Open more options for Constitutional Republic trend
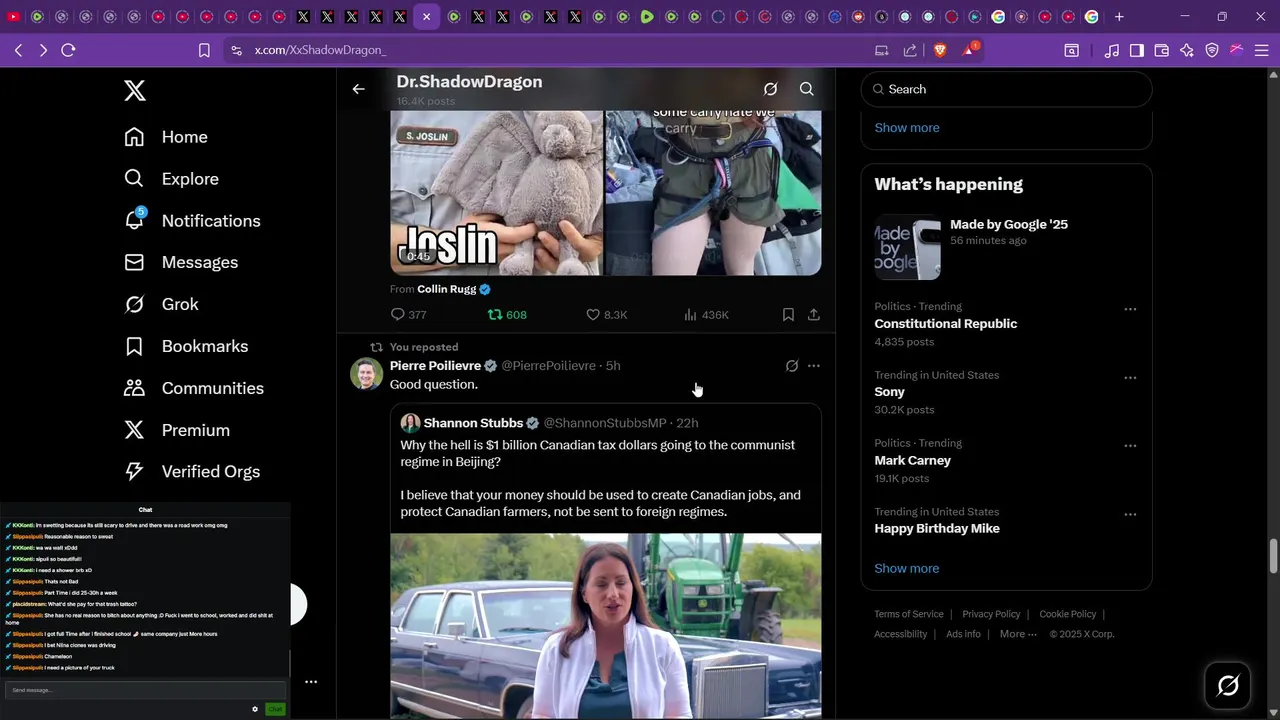 pyautogui.click(x=1130, y=309)
